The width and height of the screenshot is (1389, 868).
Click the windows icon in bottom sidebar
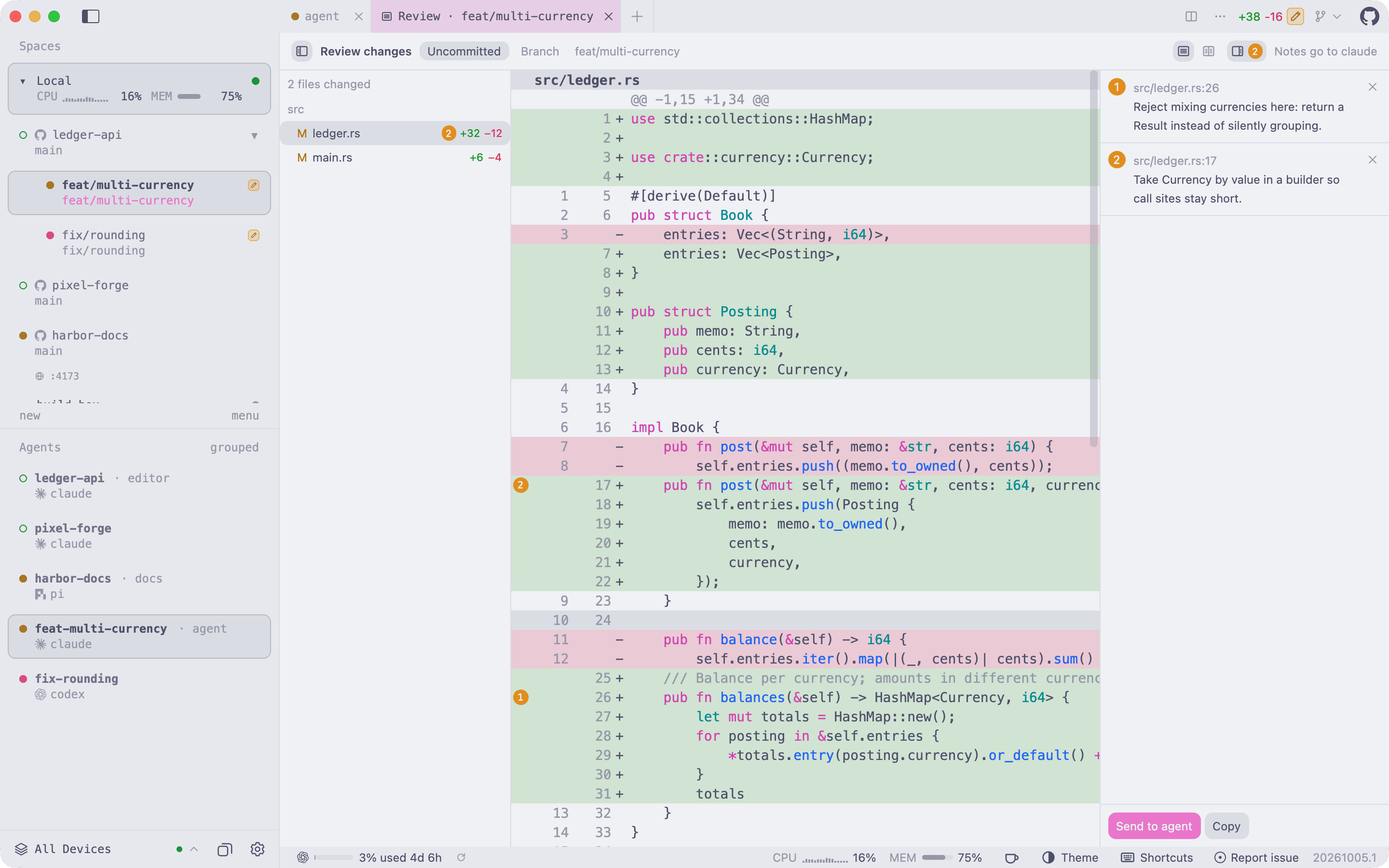[x=224, y=849]
